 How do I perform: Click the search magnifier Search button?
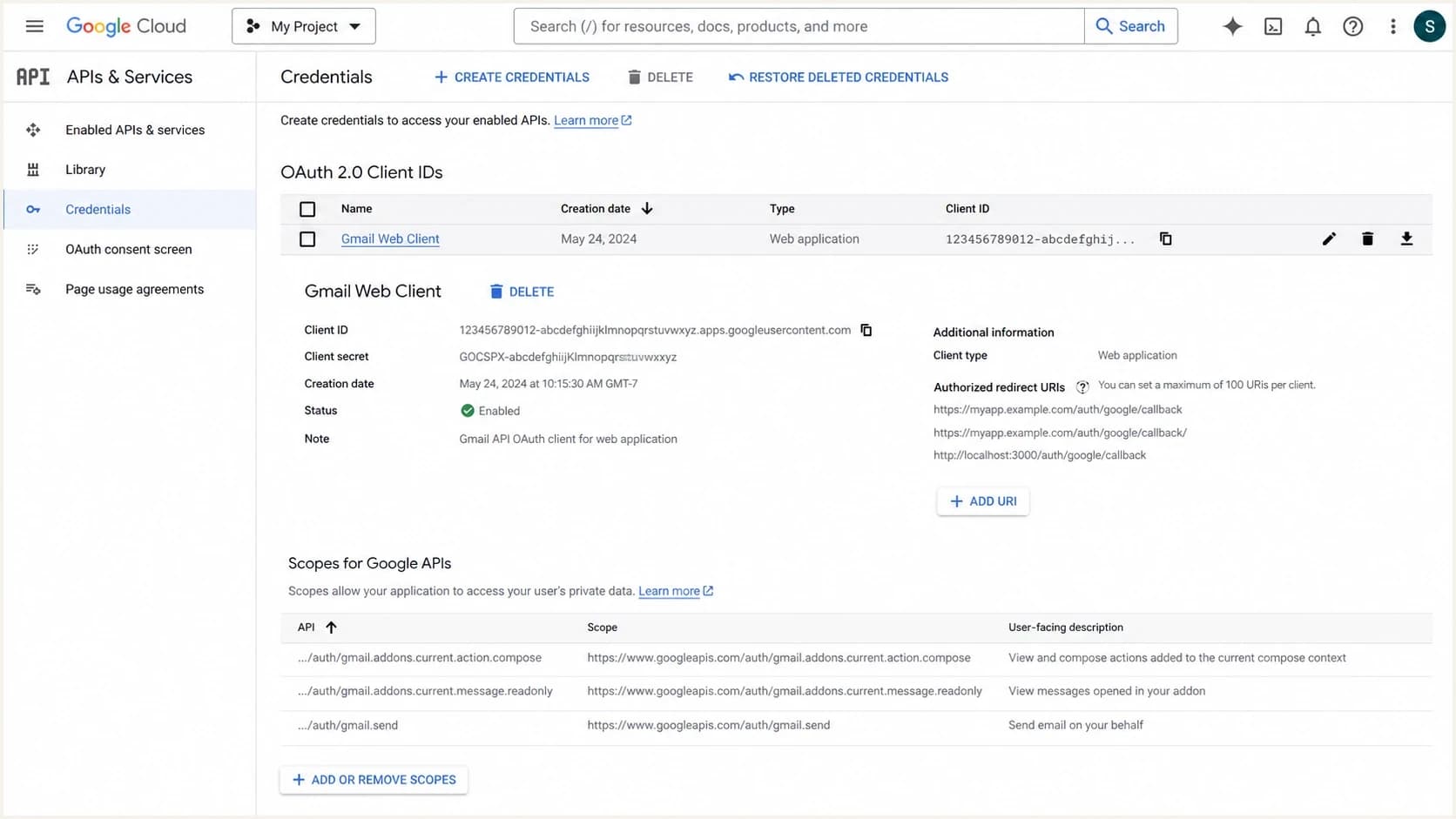click(1131, 26)
